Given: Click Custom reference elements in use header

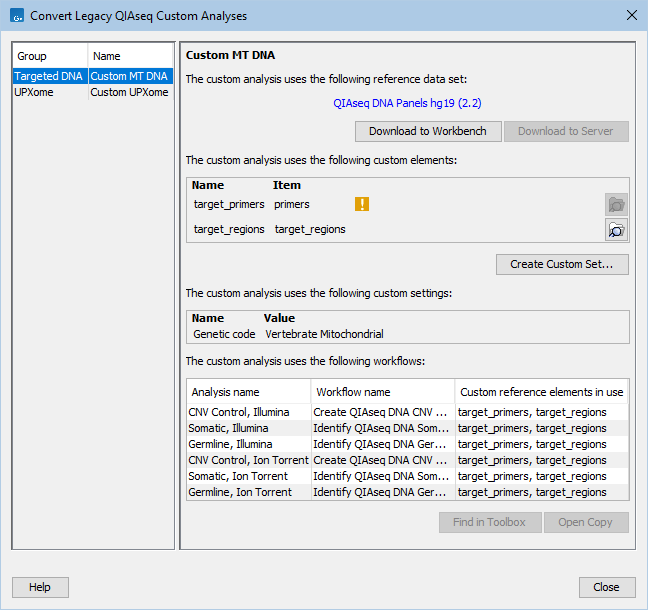Looking at the screenshot, I should coord(541,392).
